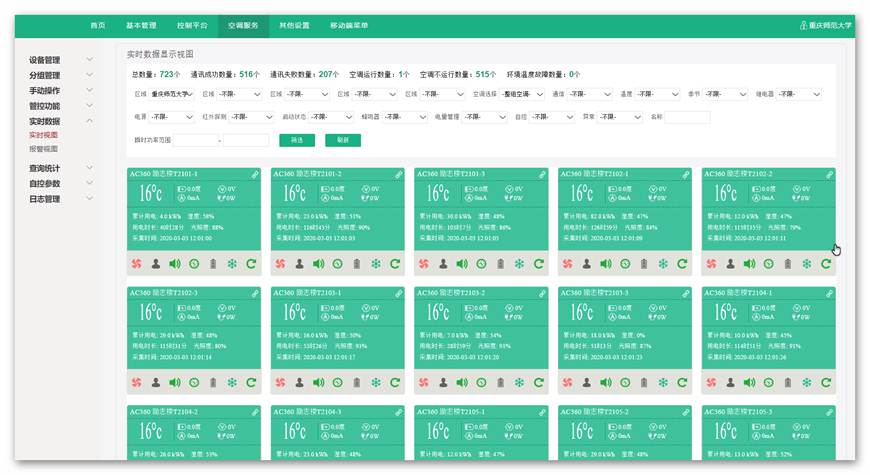Image resolution: width=870 pixels, height=475 pixels.
Task: Click the user account icon at top right
Action: [x=803, y=26]
